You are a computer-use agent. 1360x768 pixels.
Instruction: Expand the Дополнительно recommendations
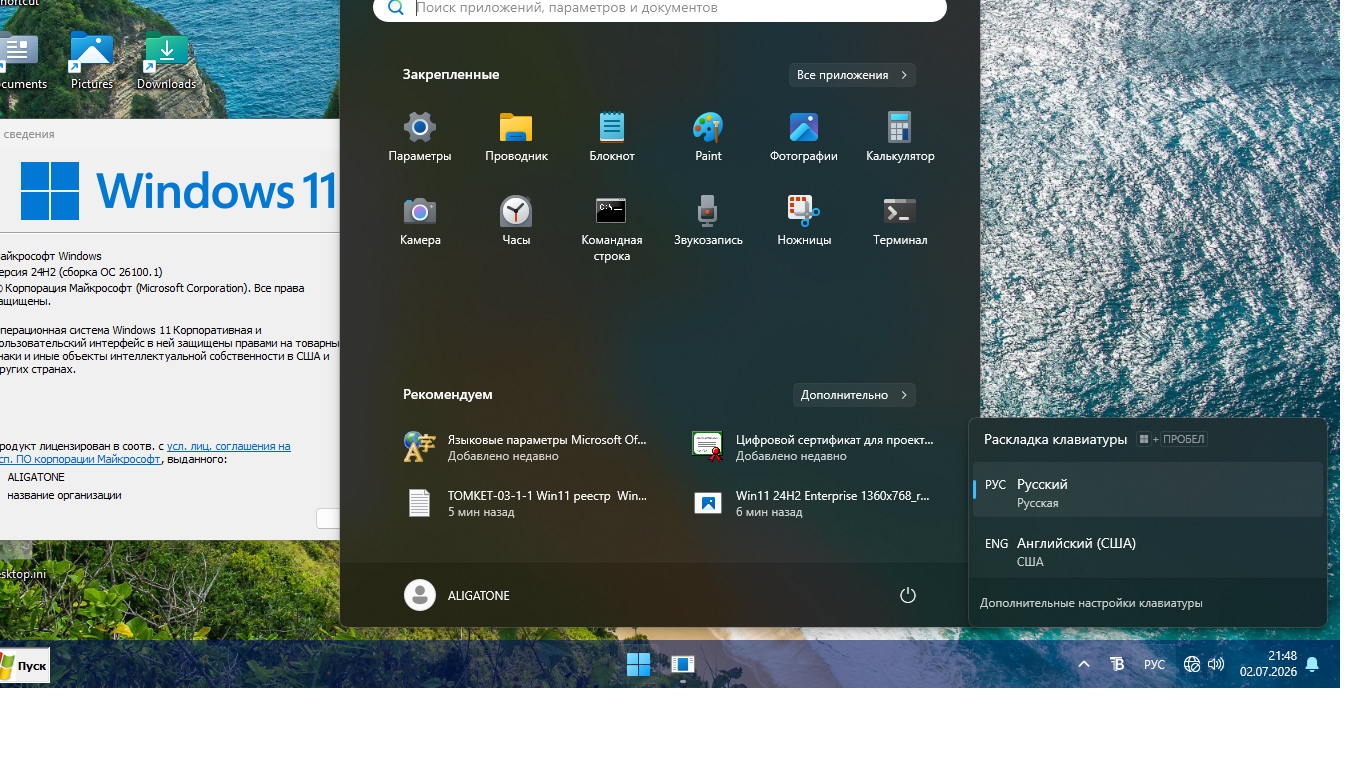(x=854, y=395)
